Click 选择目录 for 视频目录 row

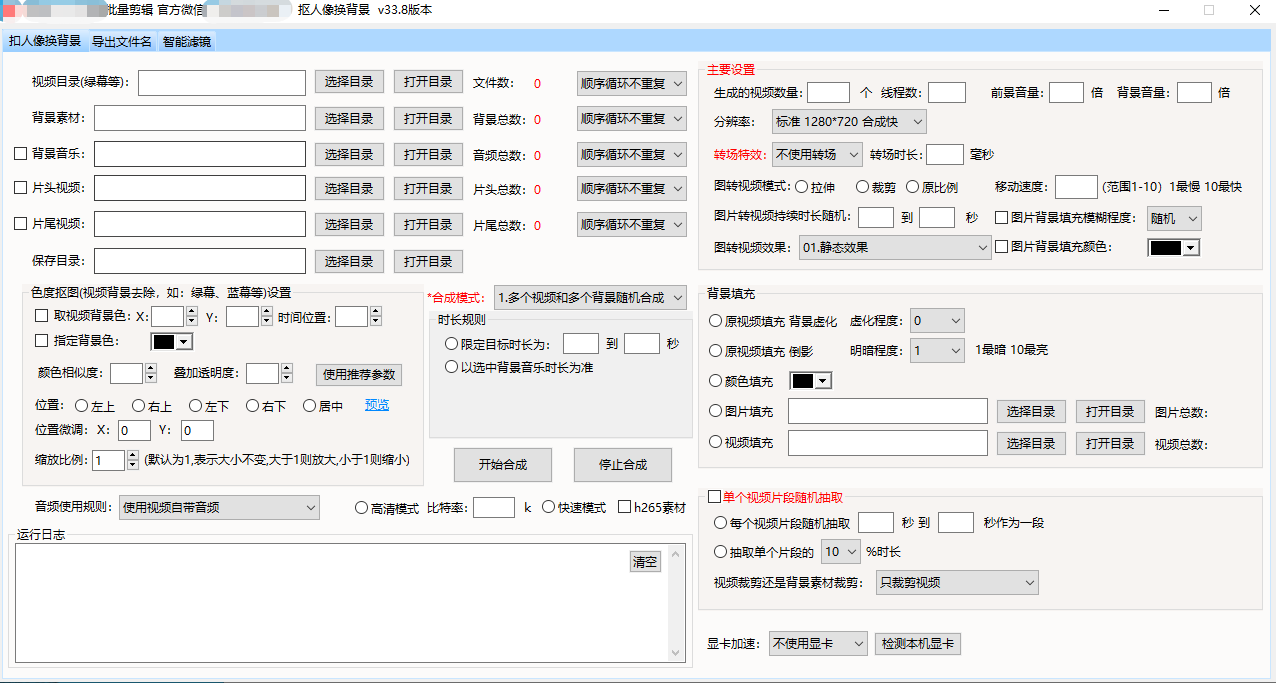click(349, 82)
